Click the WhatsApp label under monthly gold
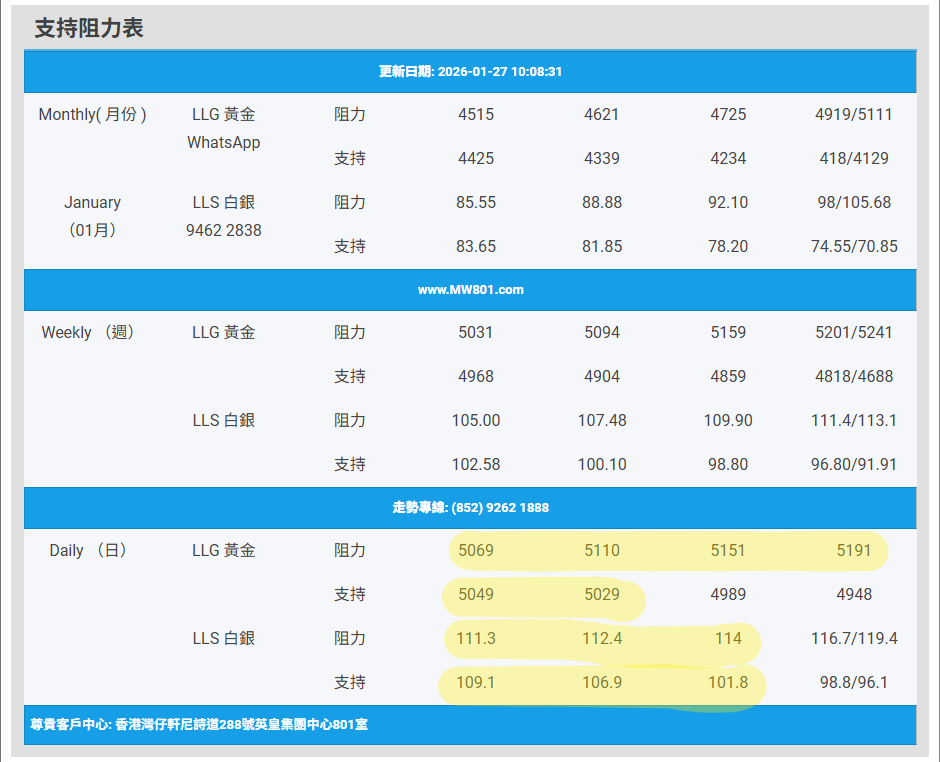This screenshot has height=762, width=940. [x=224, y=143]
